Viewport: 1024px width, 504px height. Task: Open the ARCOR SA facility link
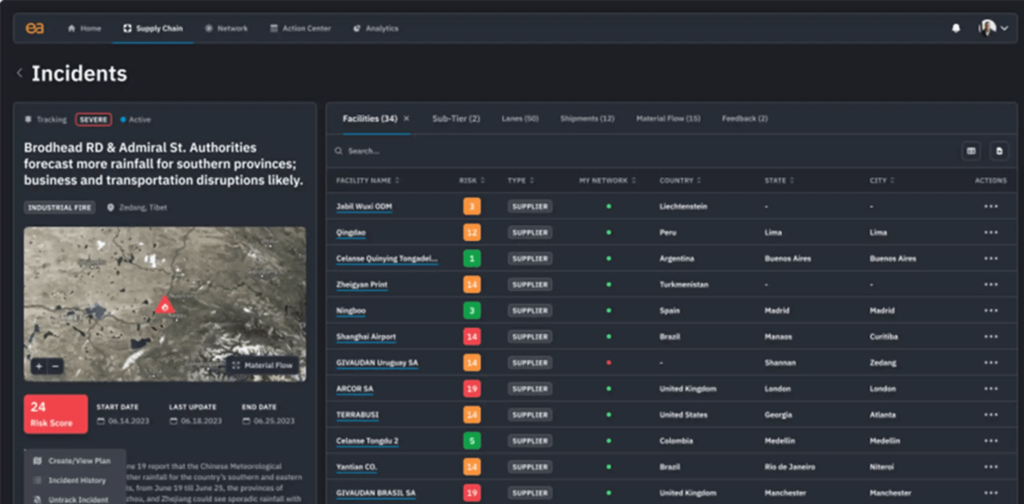click(355, 388)
